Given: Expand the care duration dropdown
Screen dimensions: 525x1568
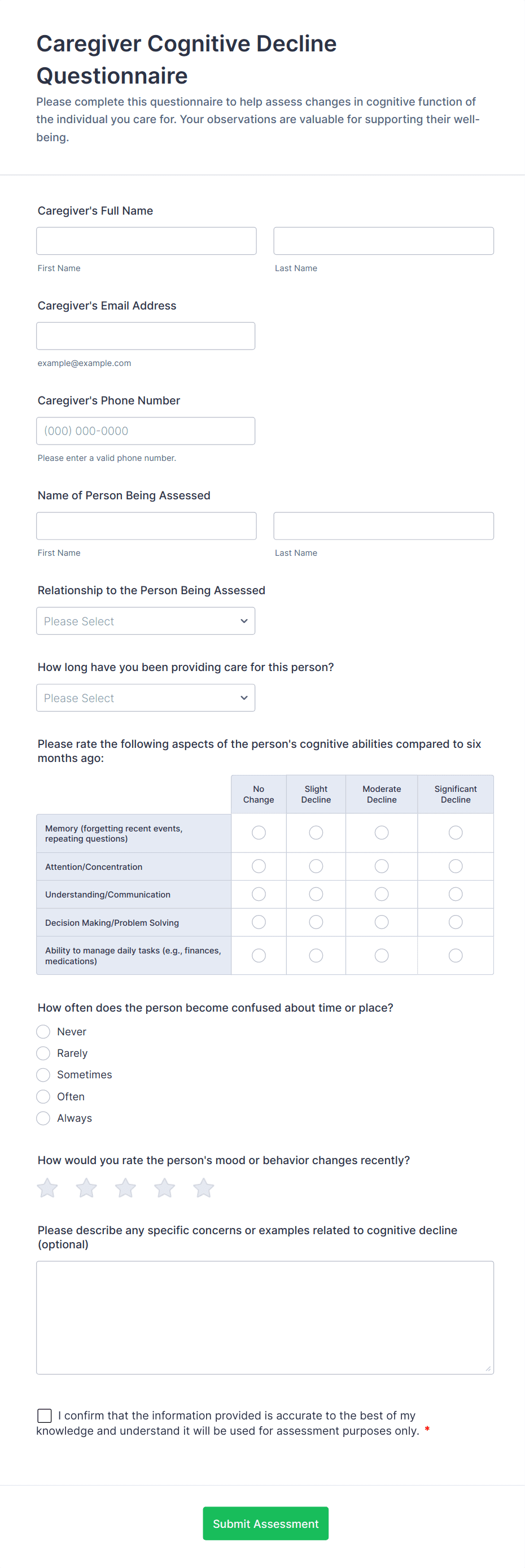Looking at the screenshot, I should click(146, 698).
